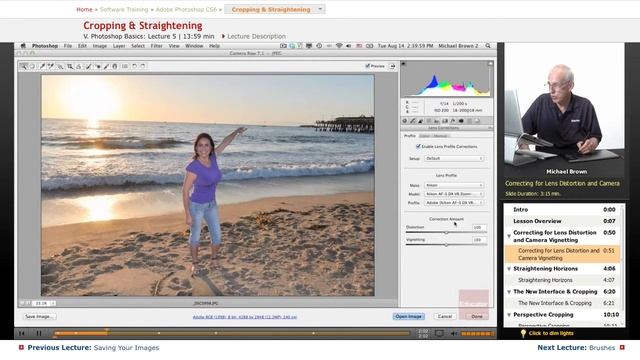Open the Presets panel icon
The width and height of the screenshot is (640, 360).
pos(469,121)
